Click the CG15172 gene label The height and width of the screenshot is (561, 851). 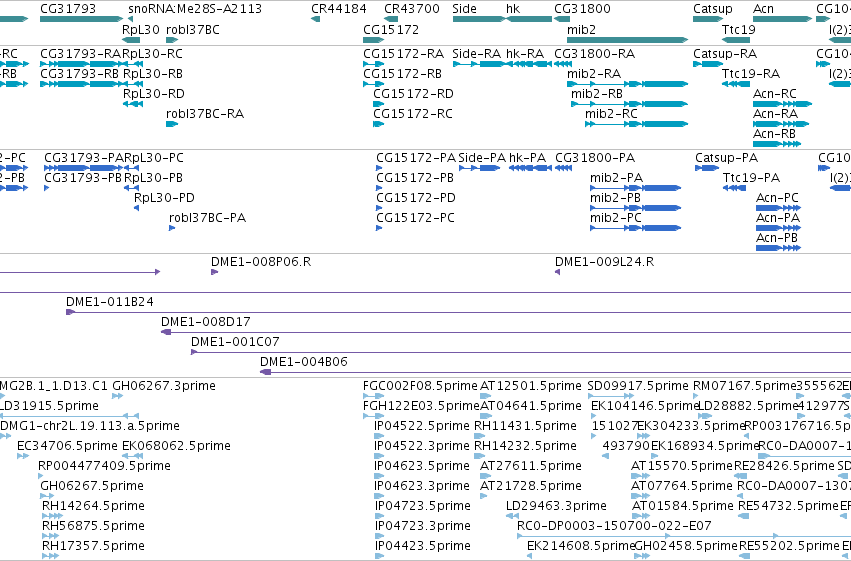pyautogui.click(x=391, y=29)
